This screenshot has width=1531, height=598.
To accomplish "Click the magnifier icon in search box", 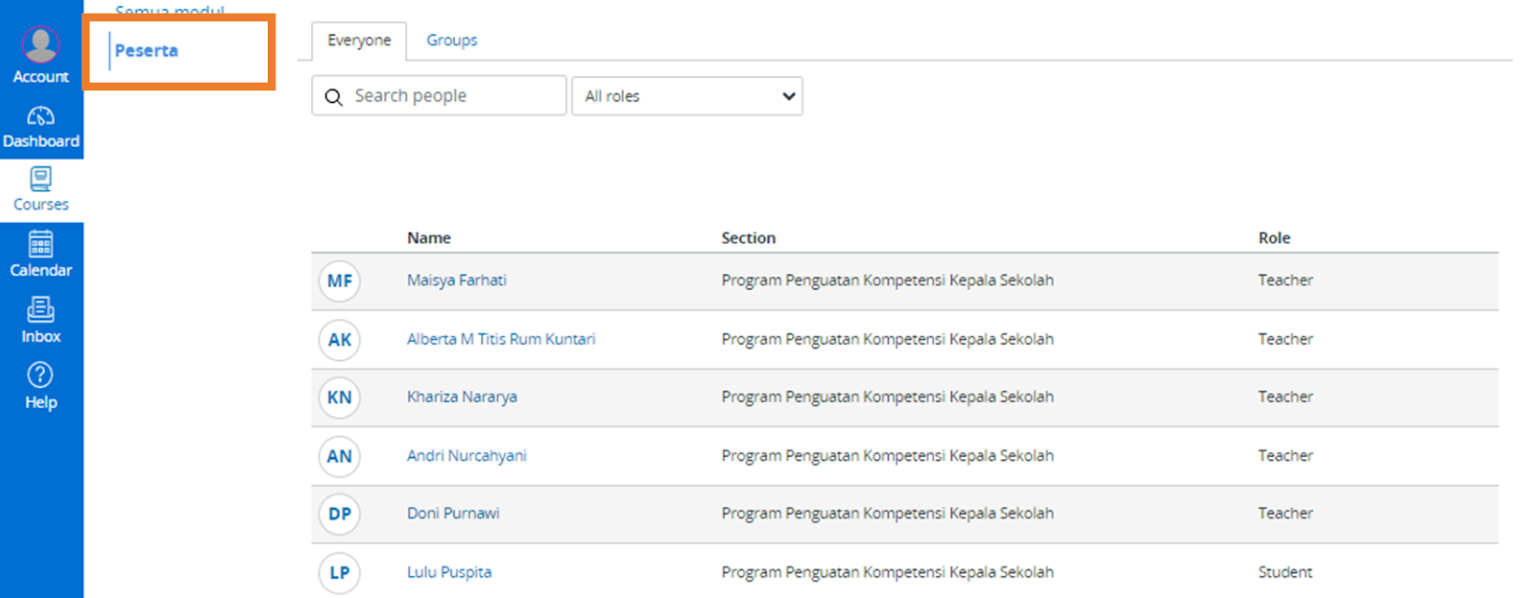I will [x=334, y=97].
